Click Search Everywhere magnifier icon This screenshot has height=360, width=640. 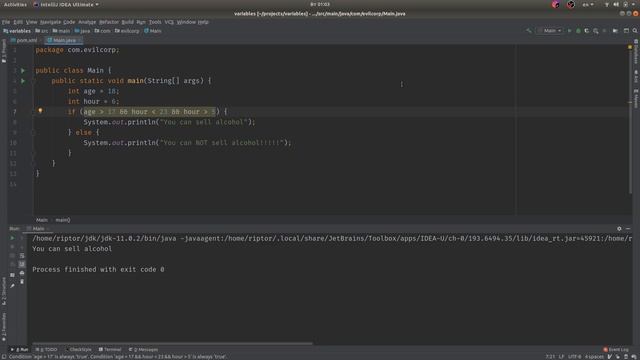(635, 31)
